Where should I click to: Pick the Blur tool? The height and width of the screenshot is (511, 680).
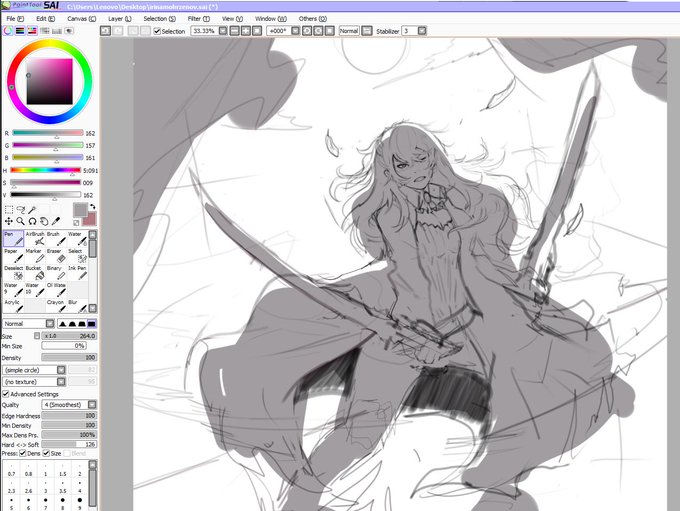[77, 306]
